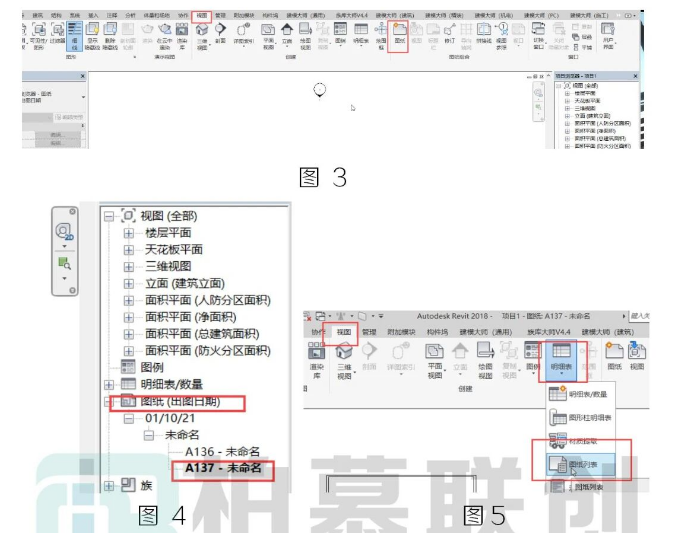
Task: Click zoom region icon in Figure 4 navigation bar
Action: click(x=65, y=263)
